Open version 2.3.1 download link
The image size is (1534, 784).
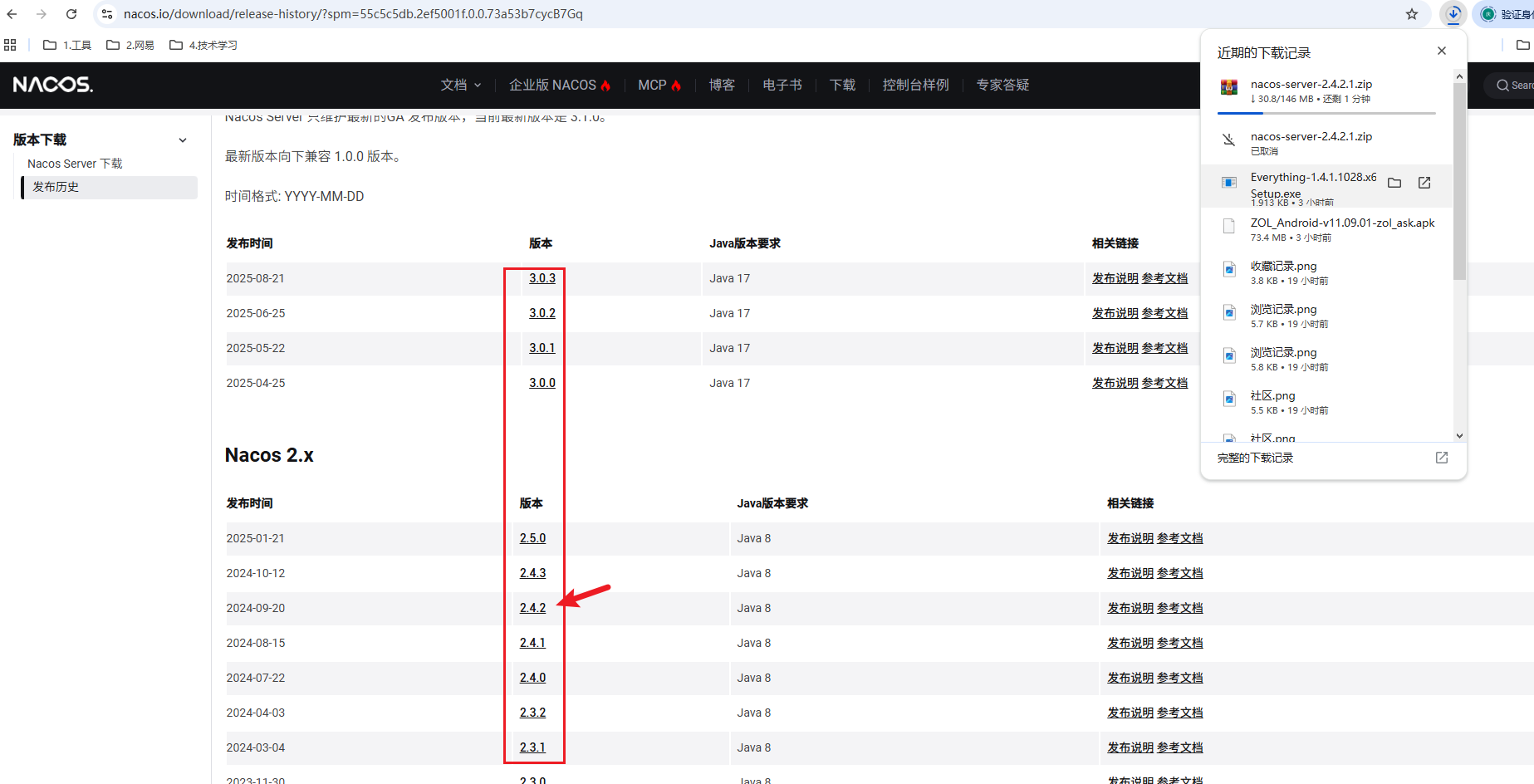(533, 747)
